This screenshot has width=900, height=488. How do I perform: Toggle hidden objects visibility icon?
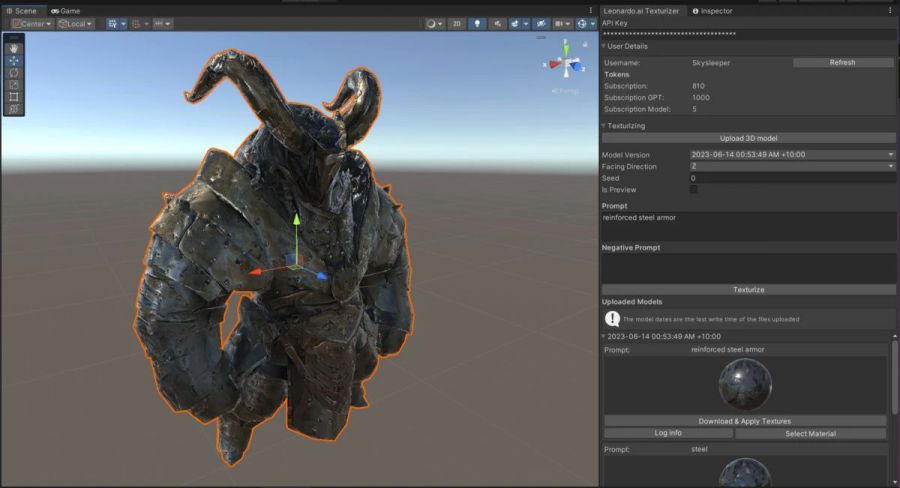click(541, 24)
